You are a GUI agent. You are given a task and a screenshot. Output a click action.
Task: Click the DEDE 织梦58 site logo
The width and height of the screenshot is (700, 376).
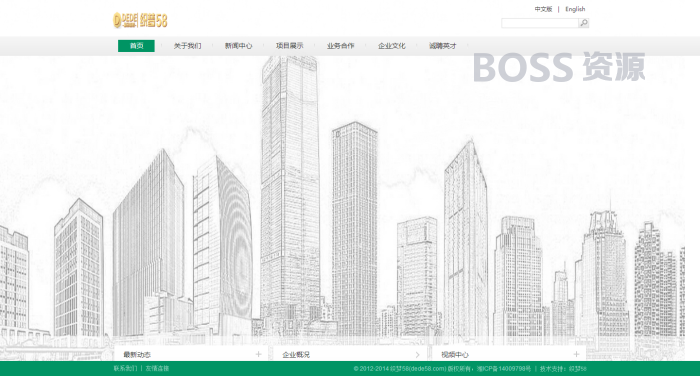[141, 21]
